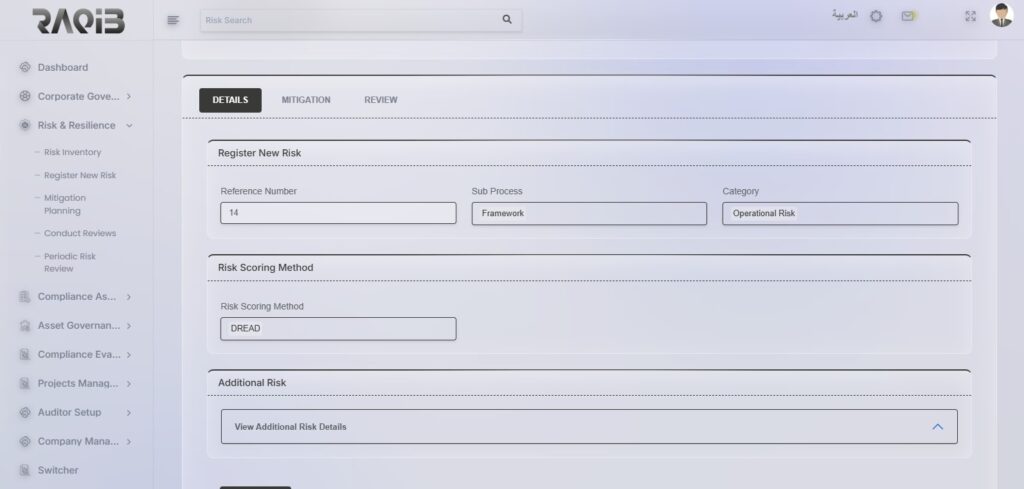
Task: Switch language to العربية
Action: coord(845,16)
